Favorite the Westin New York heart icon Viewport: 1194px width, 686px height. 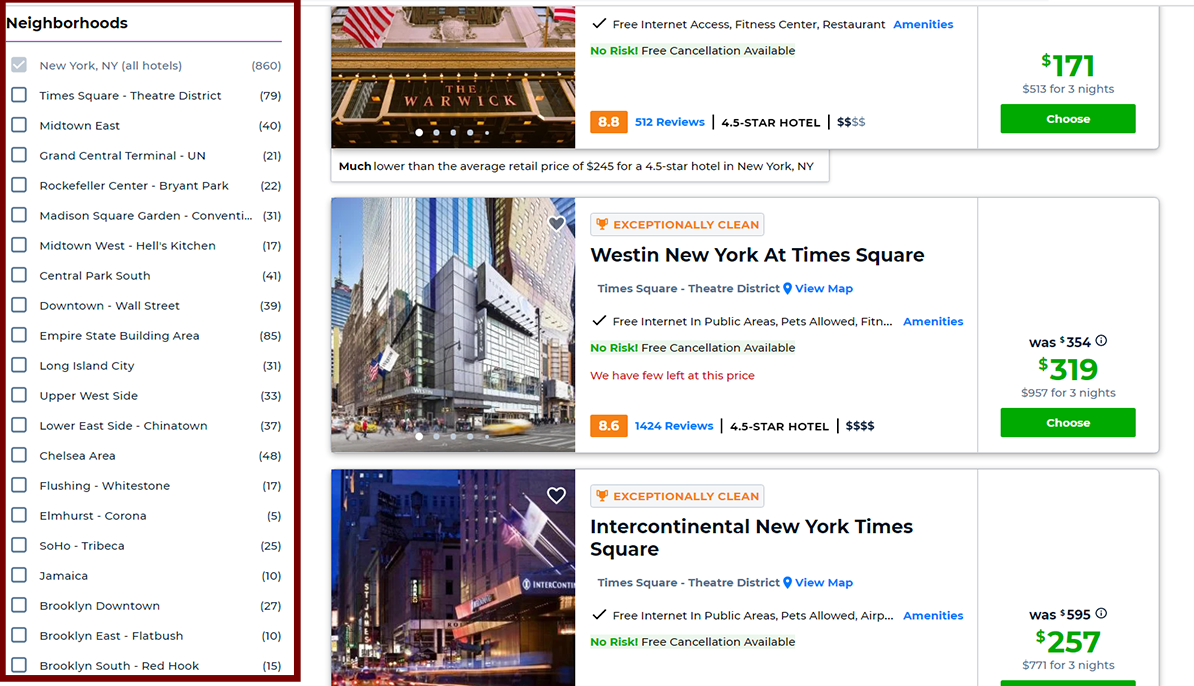[557, 223]
